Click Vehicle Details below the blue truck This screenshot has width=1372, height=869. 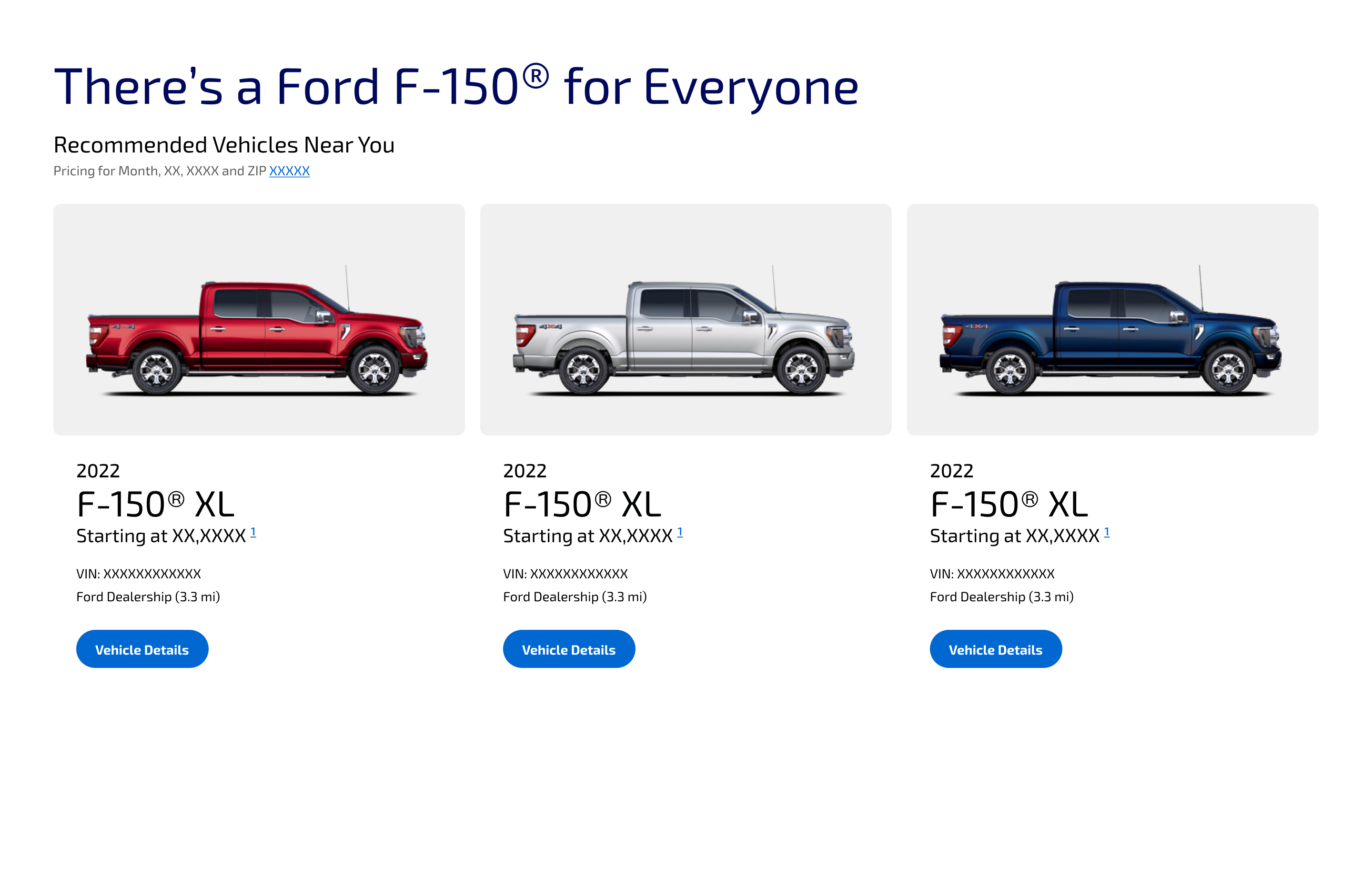tap(995, 649)
